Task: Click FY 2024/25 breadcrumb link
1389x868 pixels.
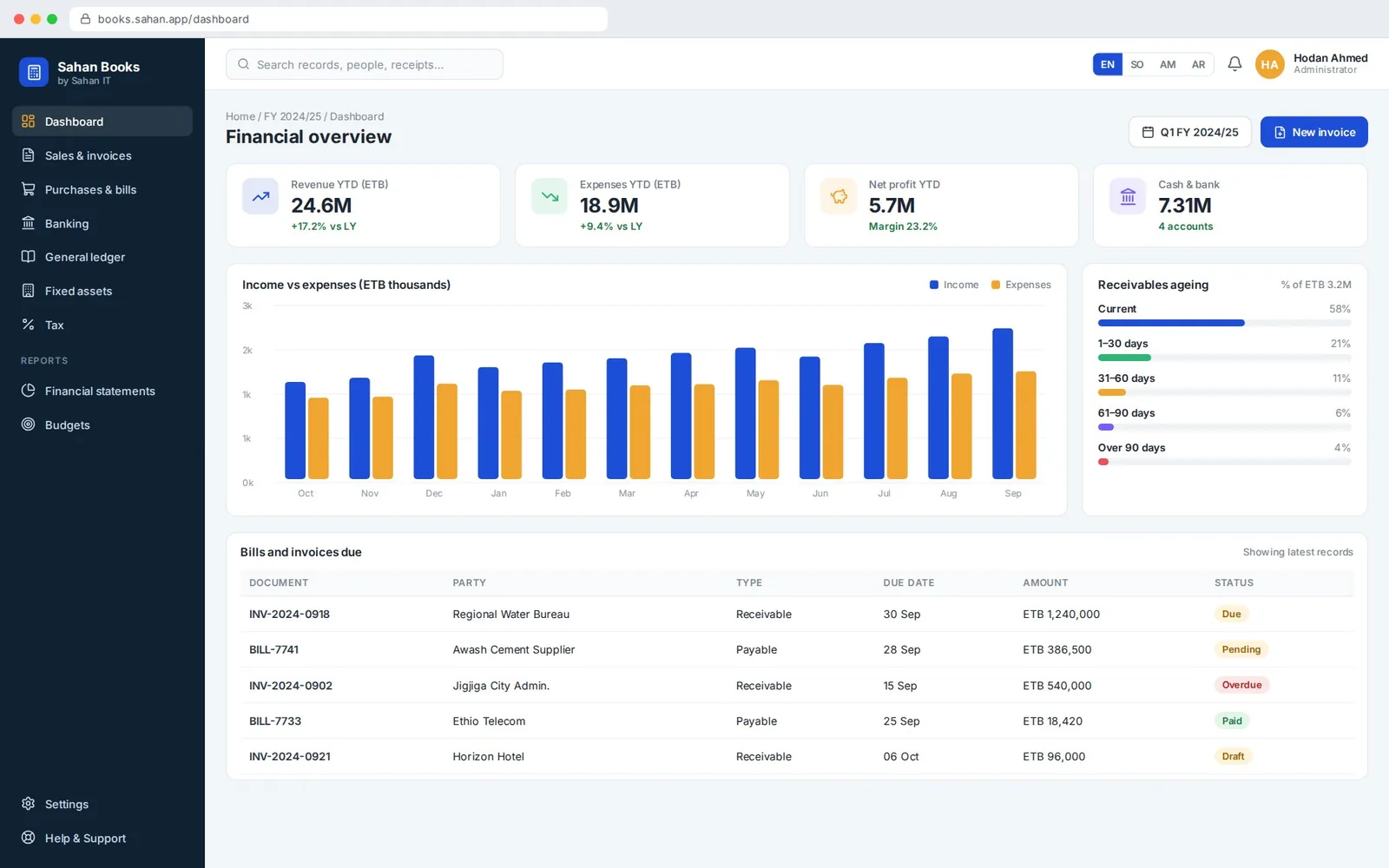Action: point(293,116)
